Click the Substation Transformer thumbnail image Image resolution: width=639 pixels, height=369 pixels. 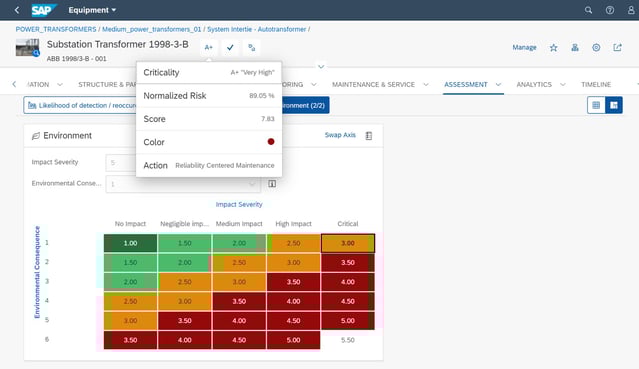pyautogui.click(x=27, y=48)
